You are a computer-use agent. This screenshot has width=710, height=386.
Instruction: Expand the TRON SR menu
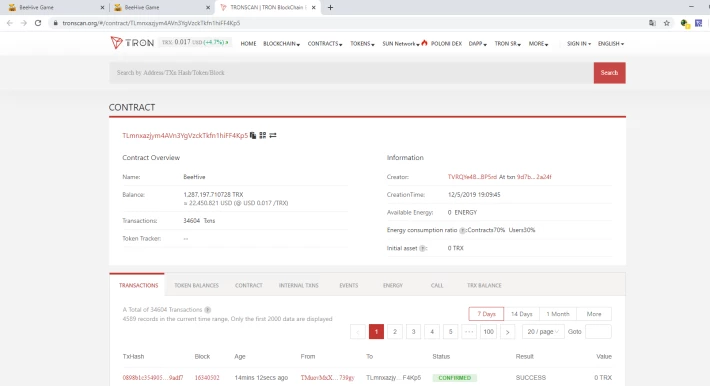coord(508,44)
